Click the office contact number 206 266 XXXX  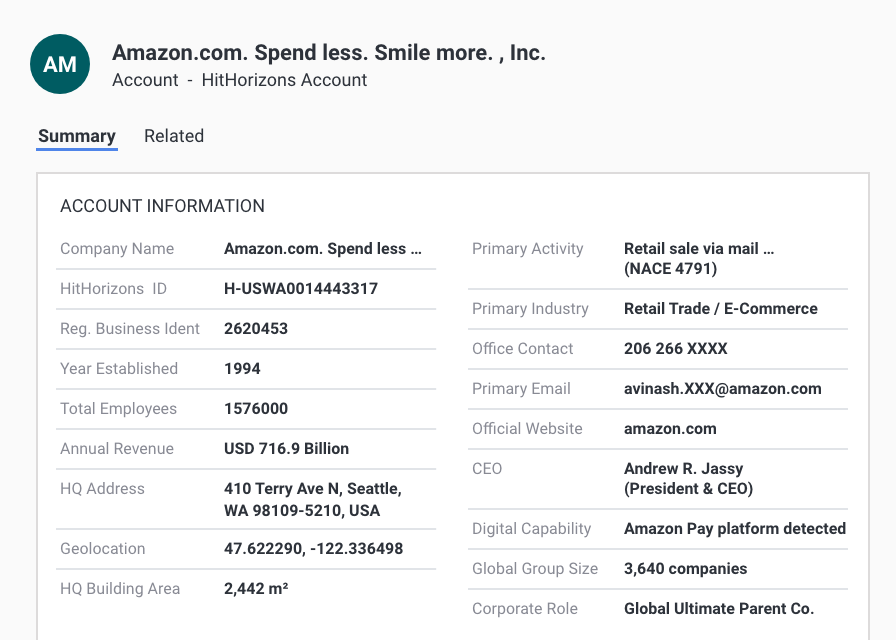tap(675, 349)
